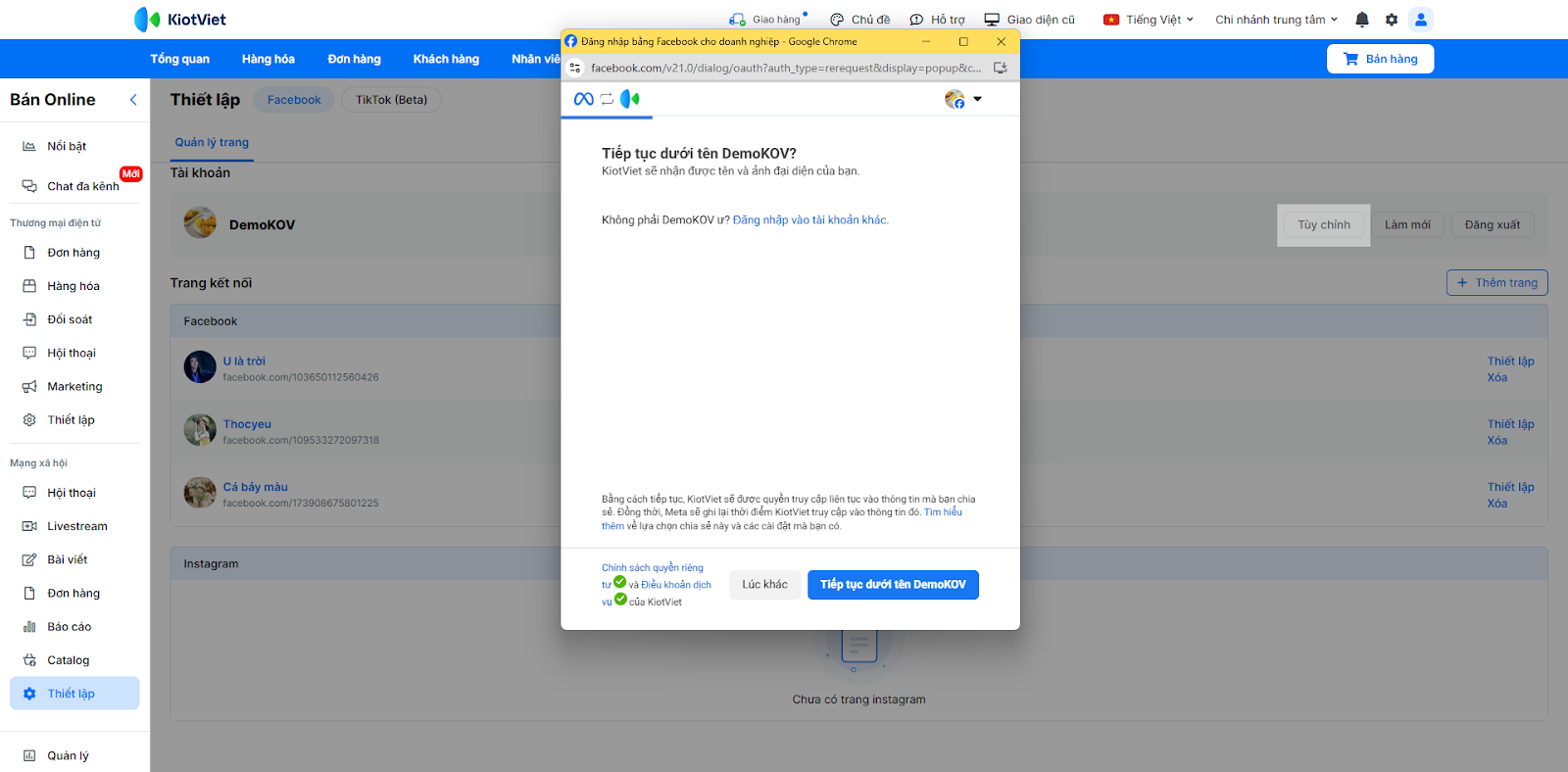The image size is (1568, 772).
Task: Click Xóa for U là trời
Action: [1496, 378]
